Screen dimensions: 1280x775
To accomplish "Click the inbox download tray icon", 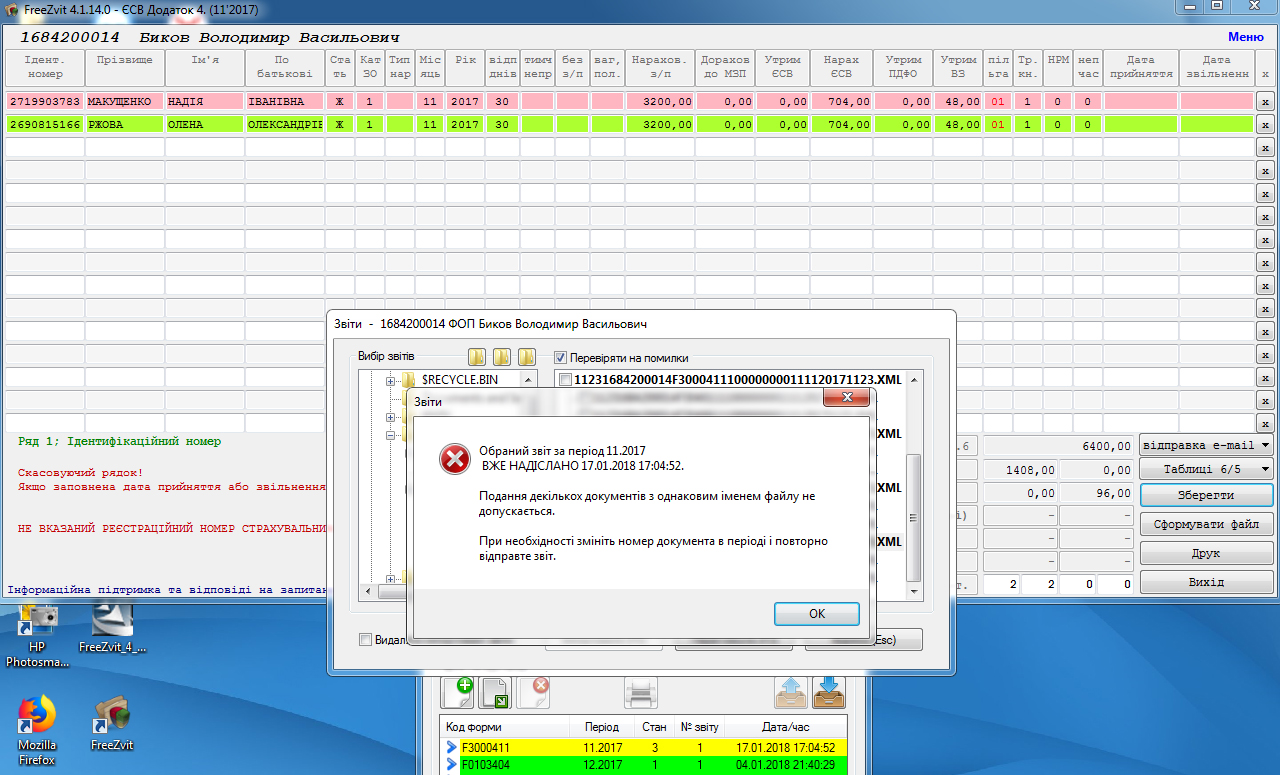I will click(x=829, y=691).
